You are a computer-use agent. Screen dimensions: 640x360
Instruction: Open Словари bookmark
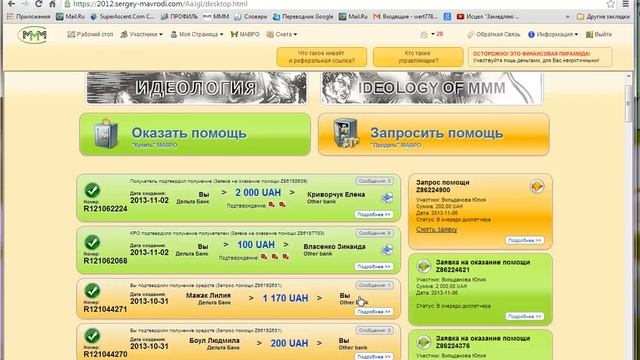click(x=251, y=17)
